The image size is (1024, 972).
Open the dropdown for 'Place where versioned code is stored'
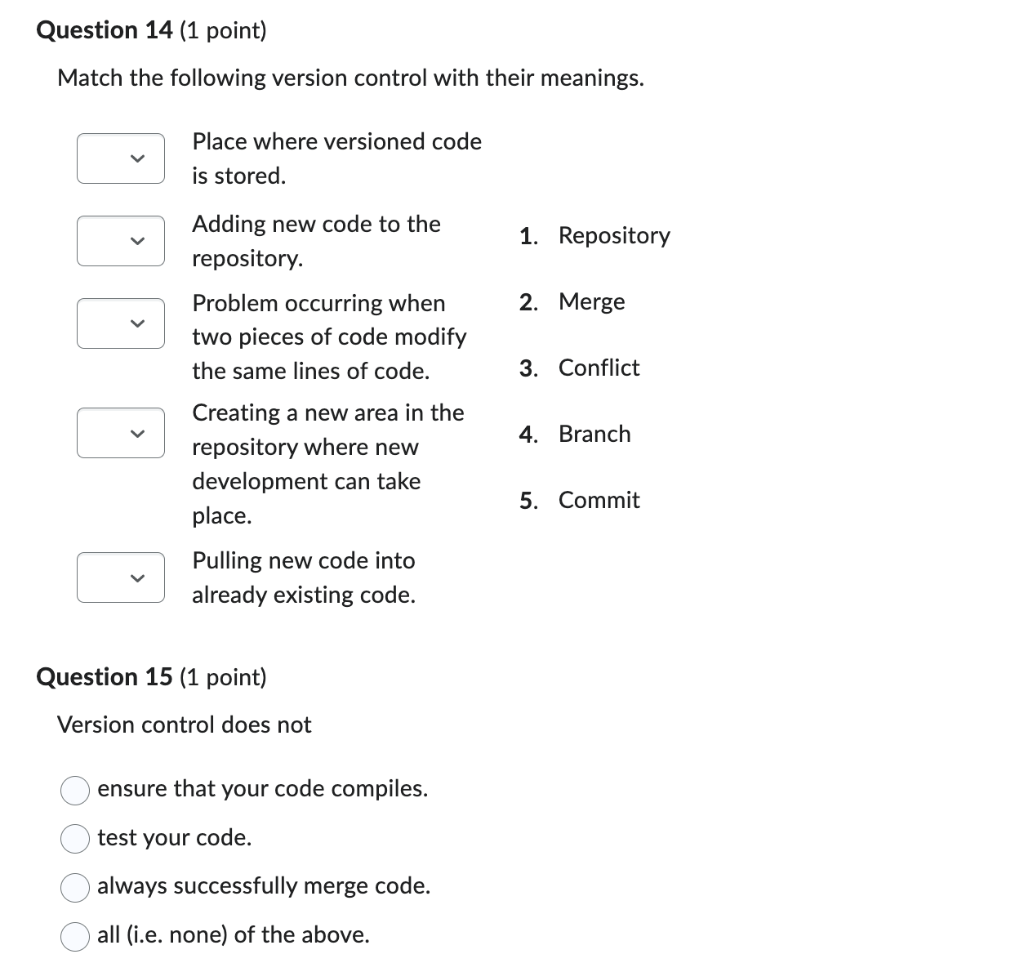(x=120, y=158)
